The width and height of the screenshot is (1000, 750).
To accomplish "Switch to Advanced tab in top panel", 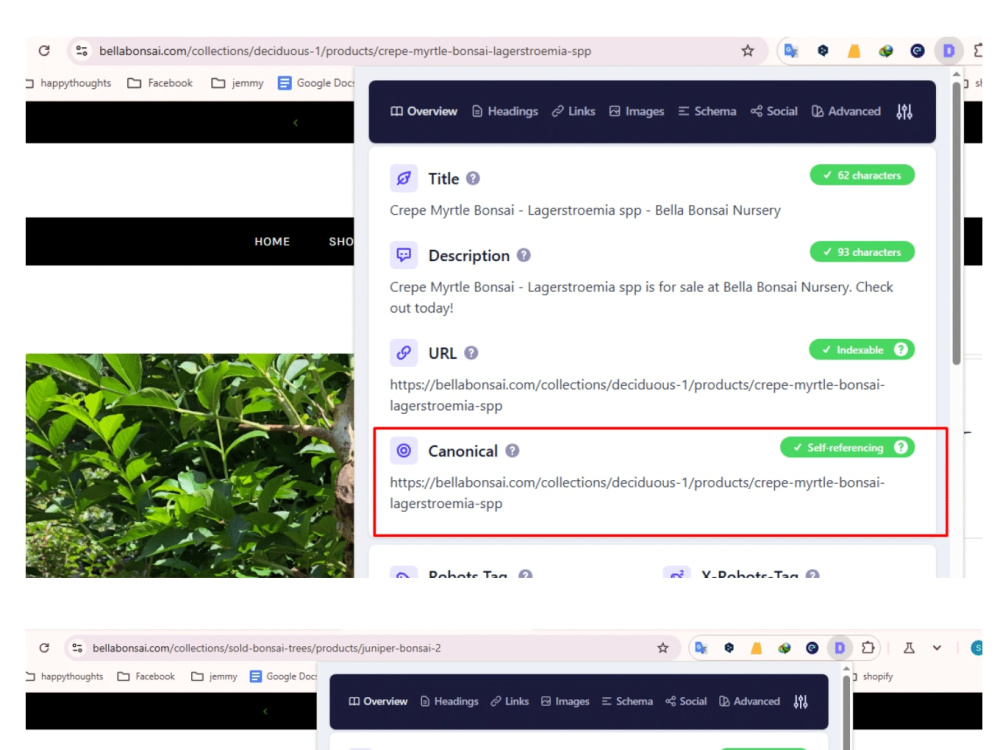I will [x=846, y=111].
